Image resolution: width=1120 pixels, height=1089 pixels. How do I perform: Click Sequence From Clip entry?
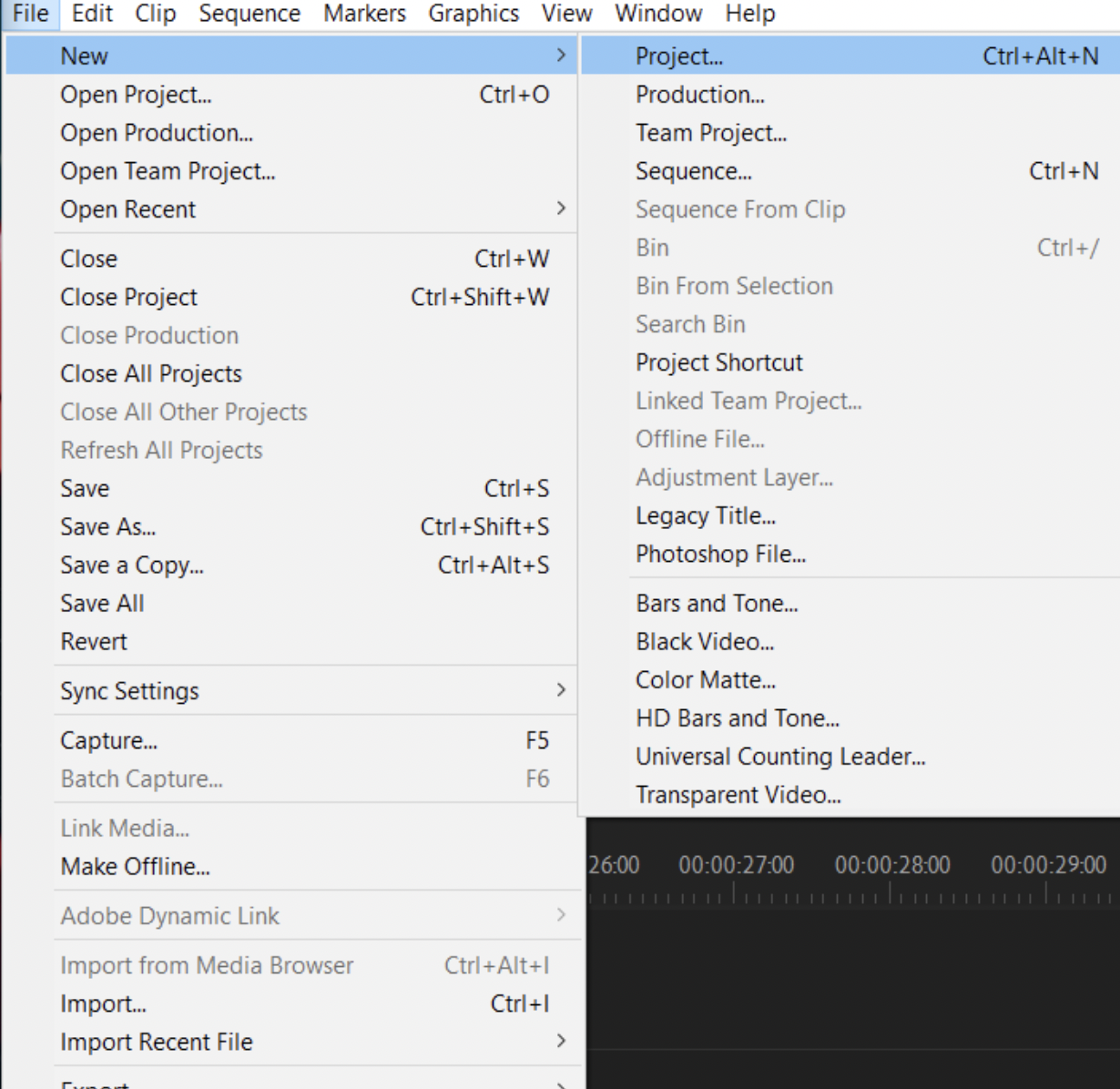[x=850, y=209]
